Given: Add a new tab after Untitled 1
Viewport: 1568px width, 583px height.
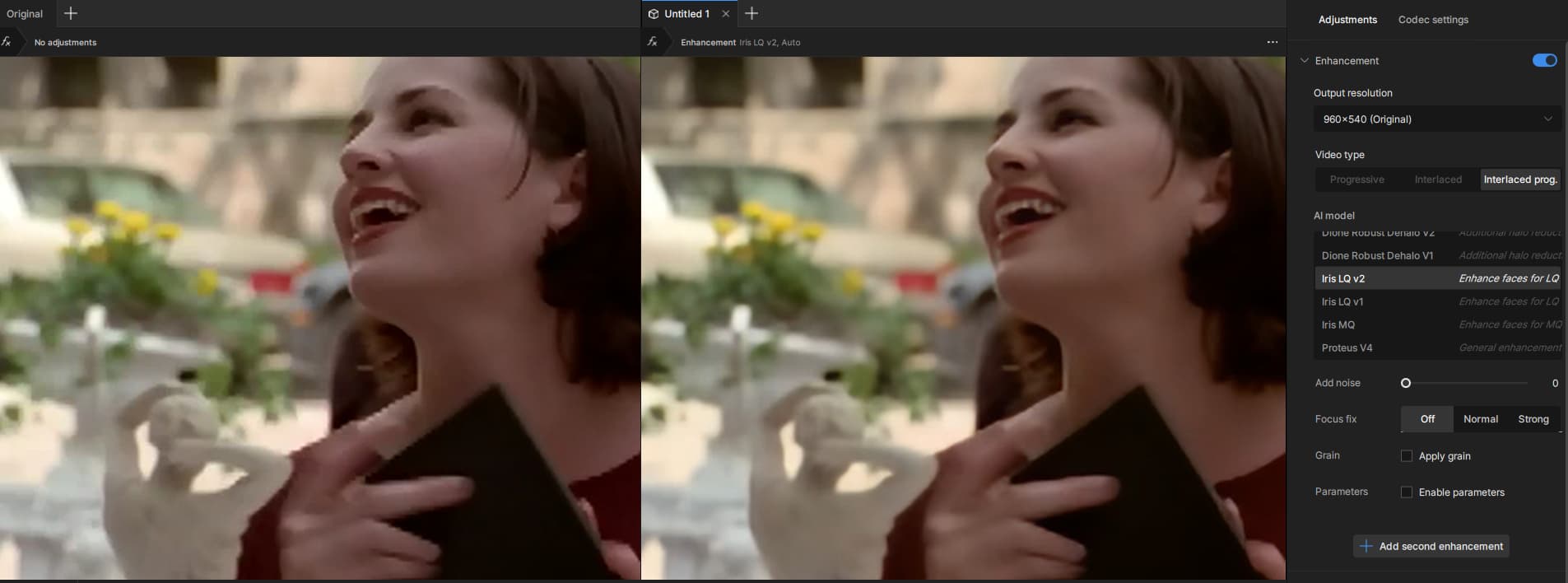Looking at the screenshot, I should tap(751, 13).
